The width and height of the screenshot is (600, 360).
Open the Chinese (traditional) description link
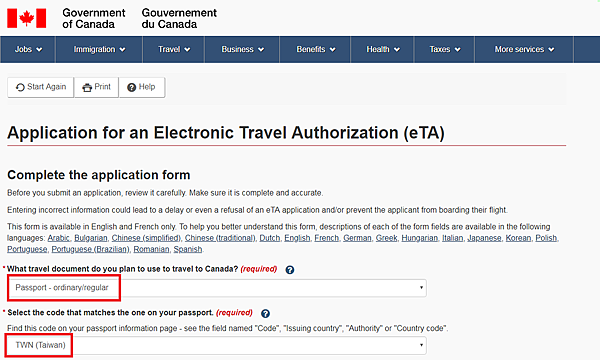[x=220, y=238]
